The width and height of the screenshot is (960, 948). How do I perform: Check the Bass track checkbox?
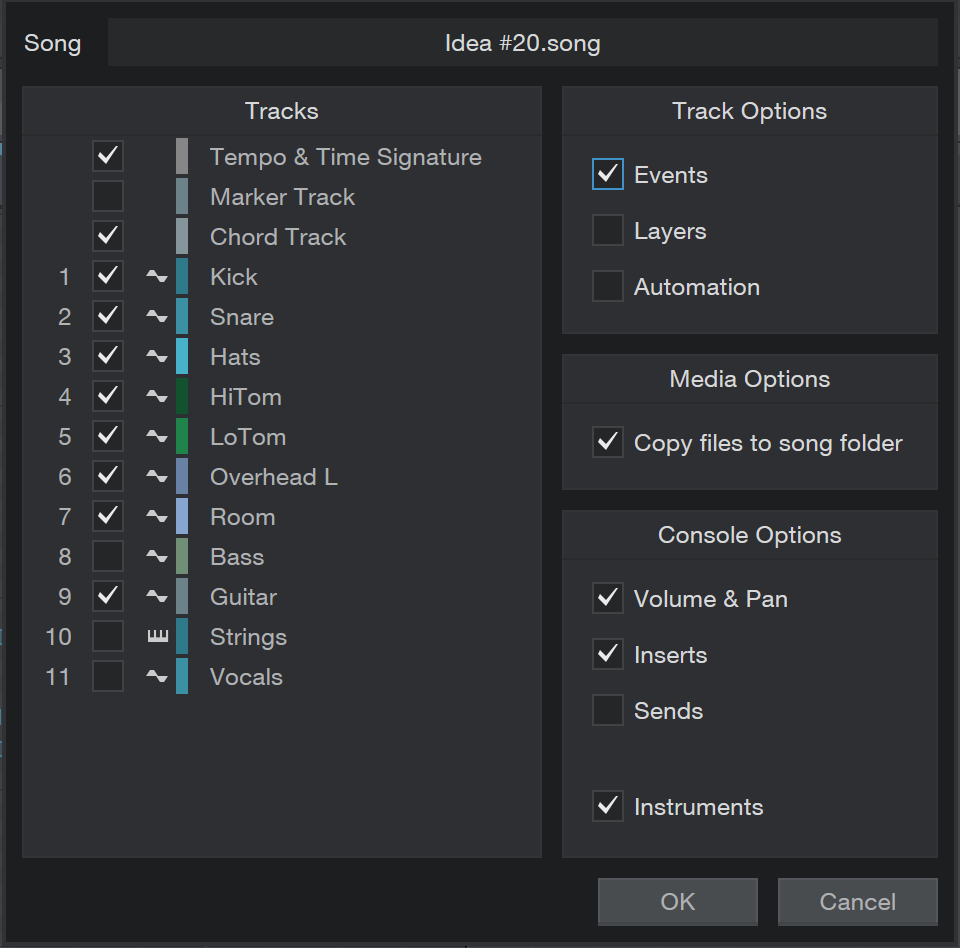pyautogui.click(x=108, y=556)
